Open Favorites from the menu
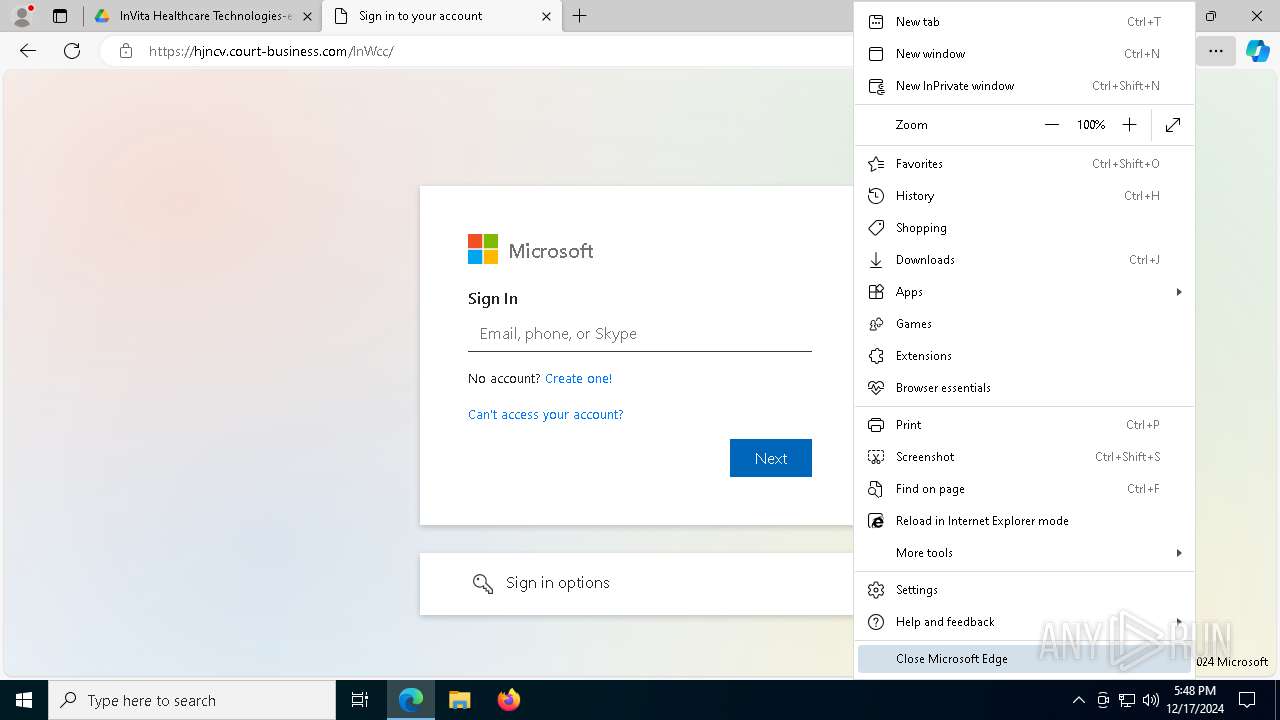The image size is (1280, 720). click(x=1025, y=164)
